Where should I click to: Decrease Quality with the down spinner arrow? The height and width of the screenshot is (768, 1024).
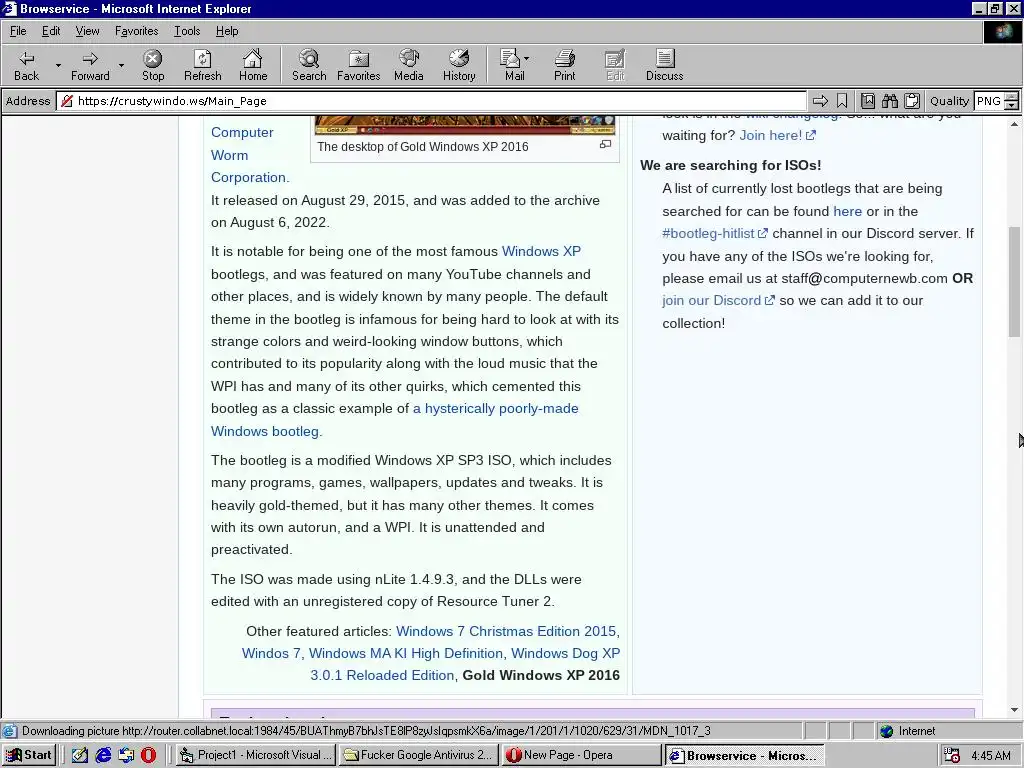[x=1012, y=105]
